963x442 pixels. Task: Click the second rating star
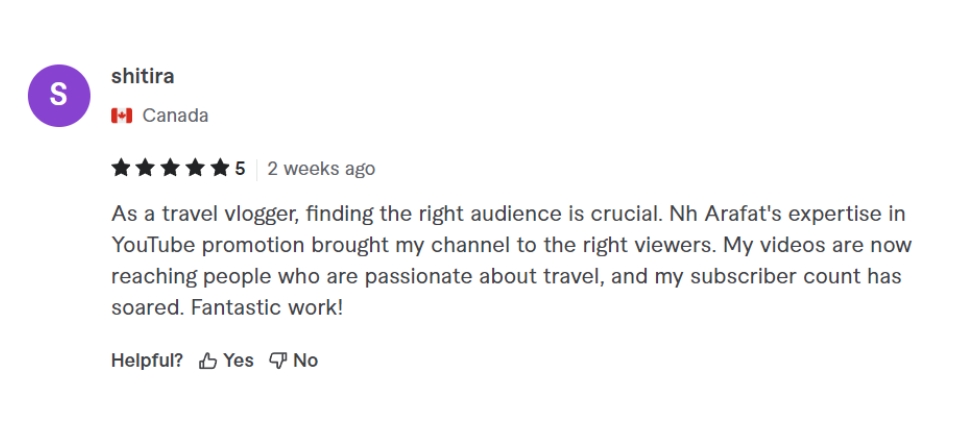pos(145,168)
